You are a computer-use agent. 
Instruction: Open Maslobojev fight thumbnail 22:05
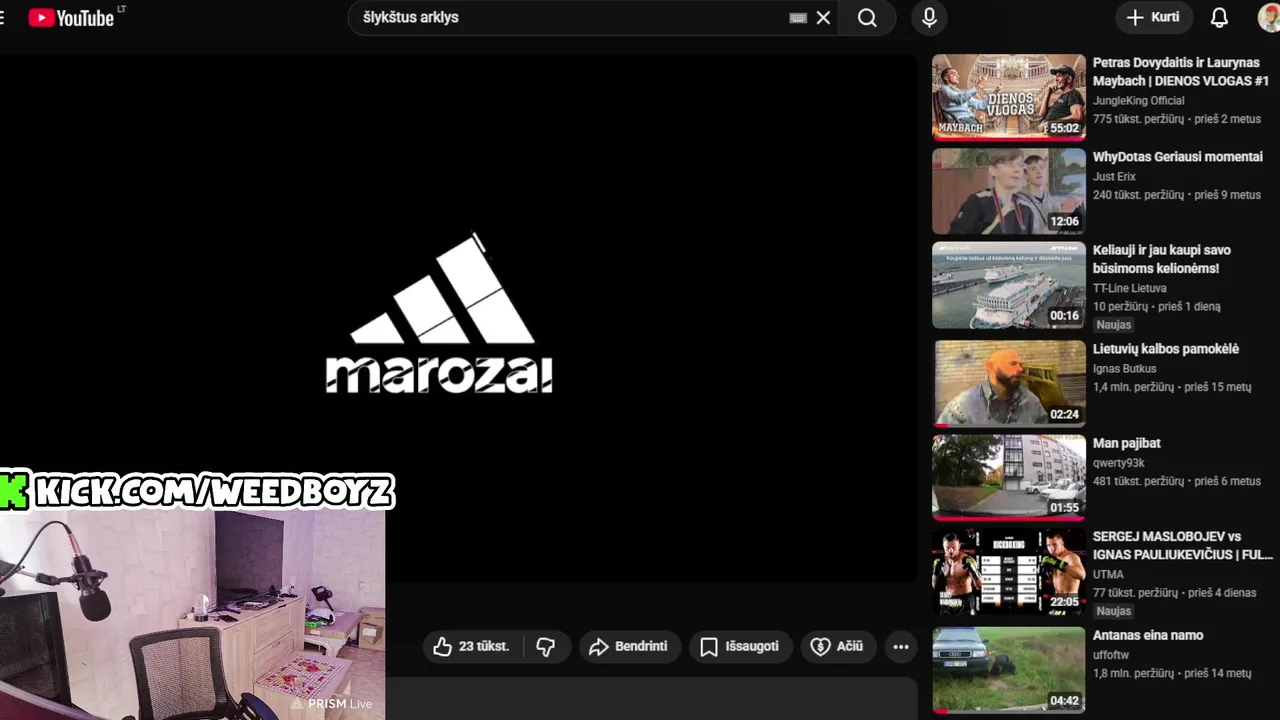point(1009,571)
